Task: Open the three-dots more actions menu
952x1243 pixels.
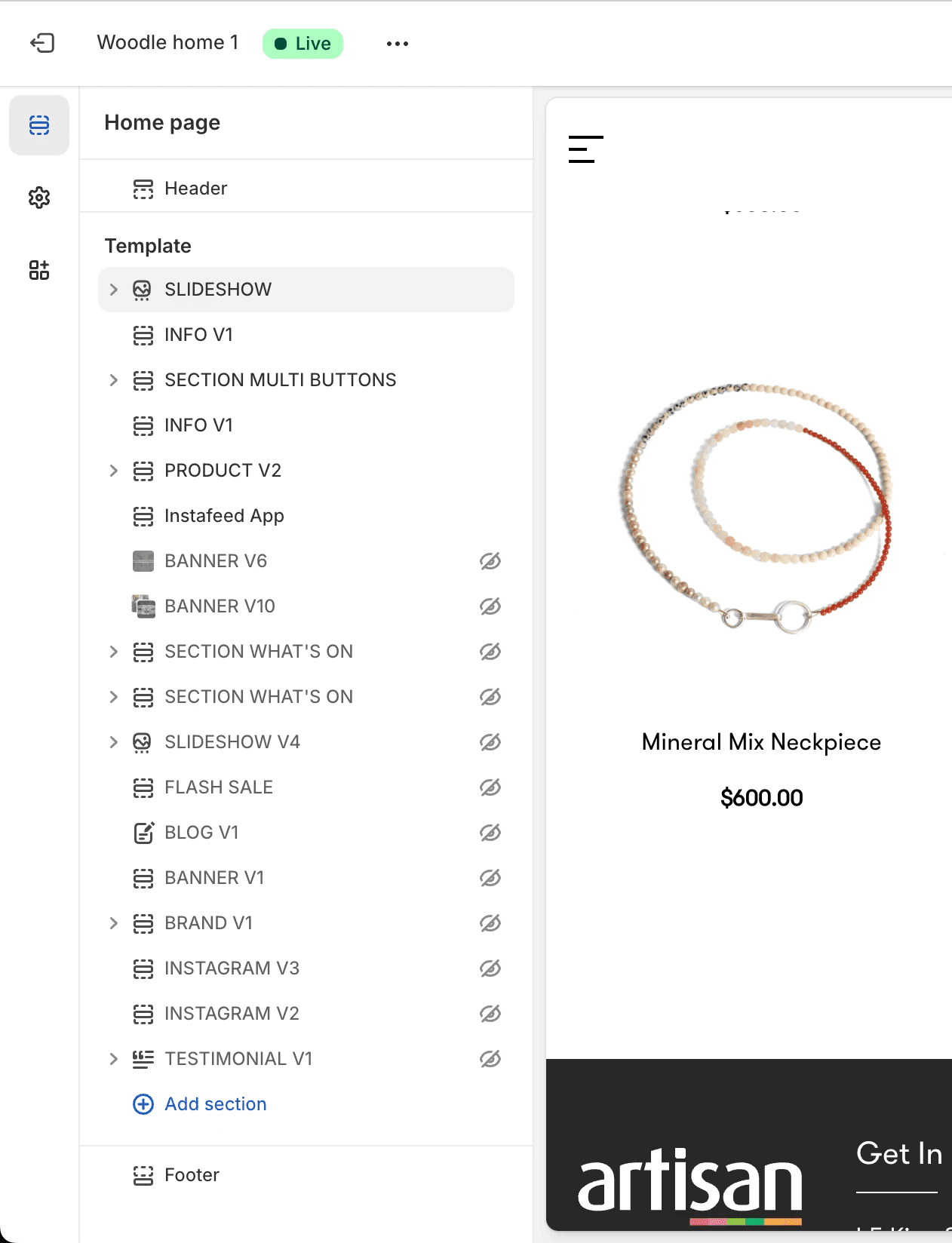Action: [x=398, y=44]
